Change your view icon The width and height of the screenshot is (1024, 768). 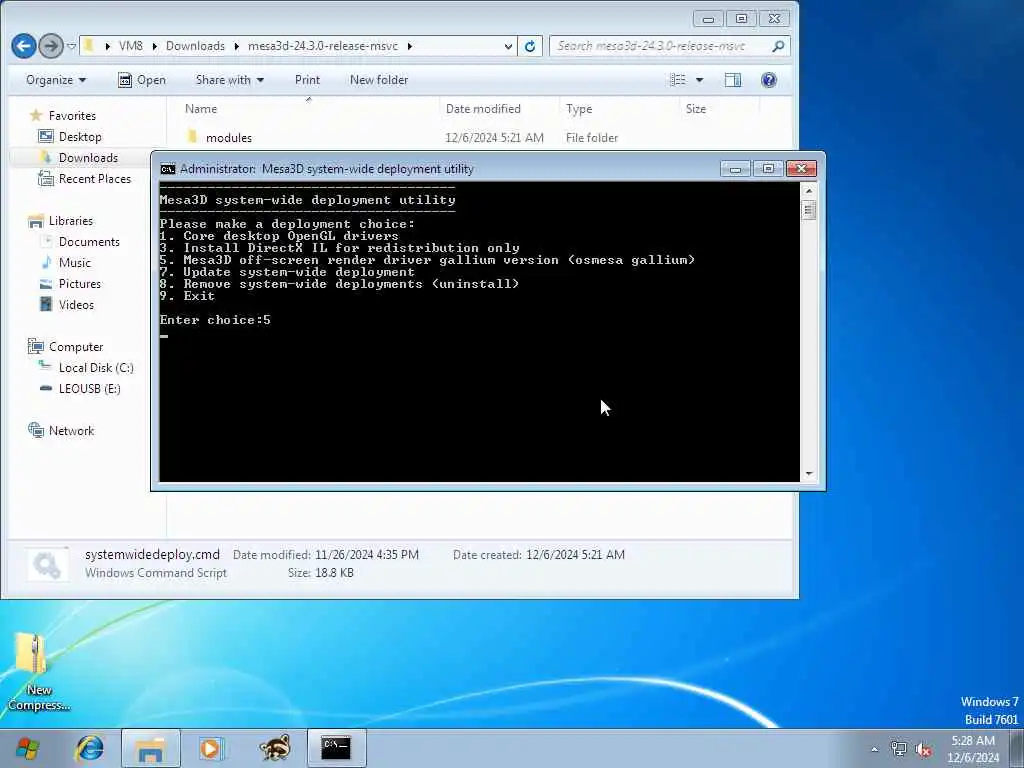[679, 80]
